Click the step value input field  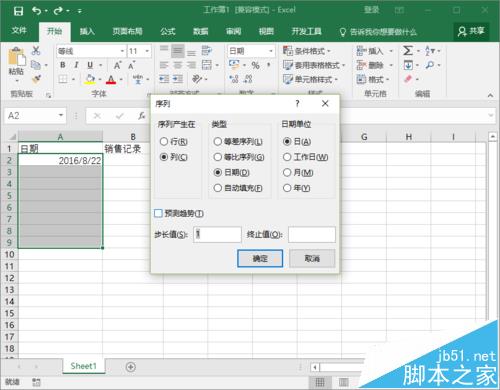tap(217, 234)
